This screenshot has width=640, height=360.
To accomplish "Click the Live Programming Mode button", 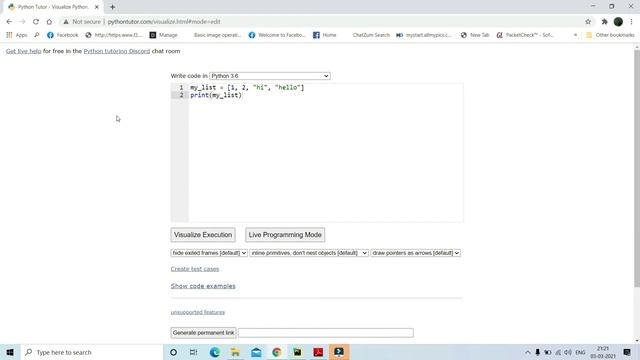I will (285, 235).
